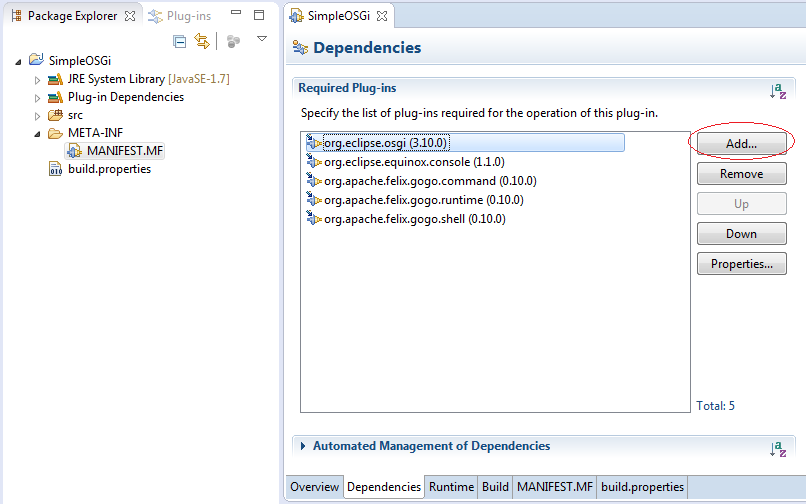Close the SimpleOSGi editor tab

pos(382,16)
